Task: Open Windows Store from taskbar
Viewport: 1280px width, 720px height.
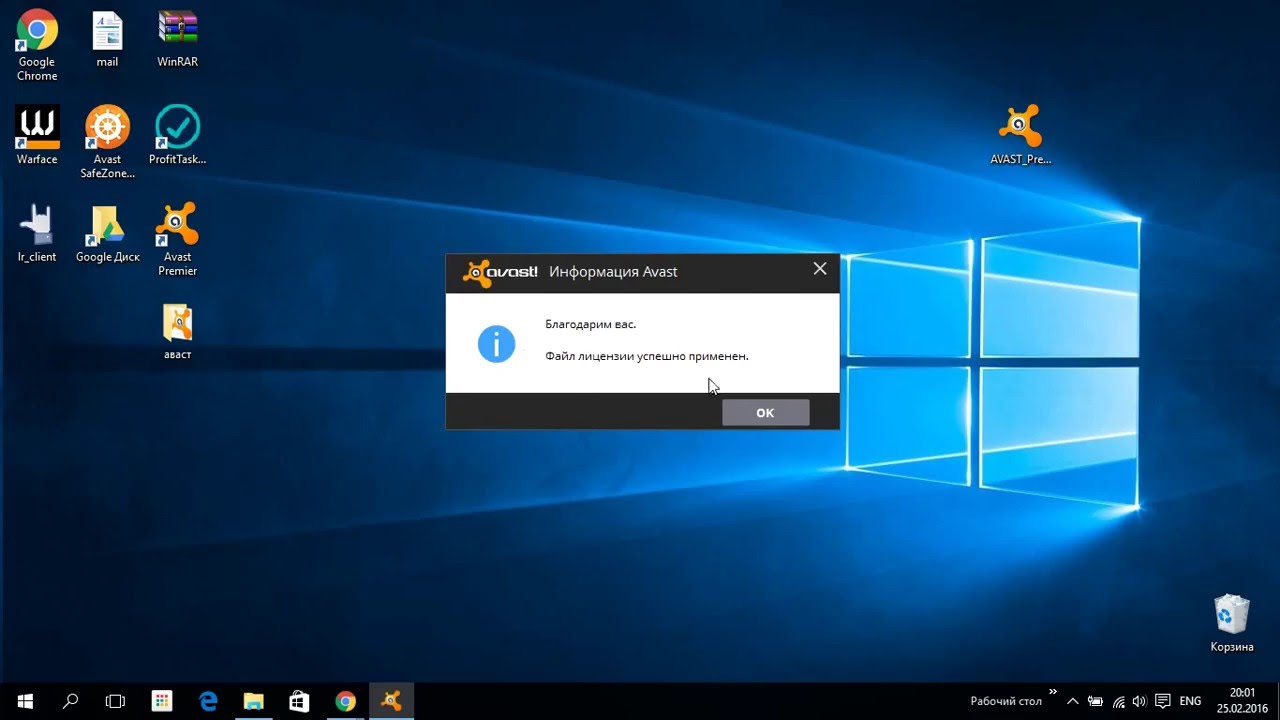Action: 299,701
